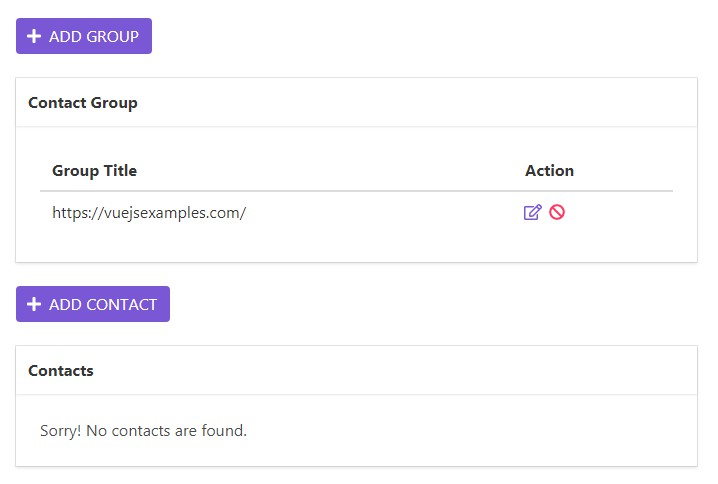Click the word 'Group' in Contact Group heading
Screen dimensions: 718x484
(x=114, y=102)
